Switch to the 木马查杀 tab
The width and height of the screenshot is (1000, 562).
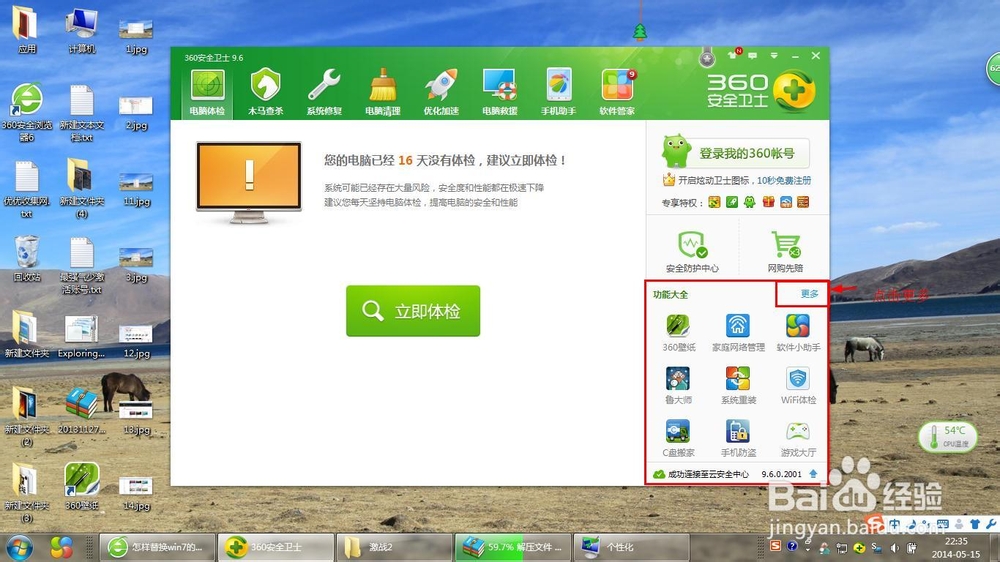tap(265, 92)
